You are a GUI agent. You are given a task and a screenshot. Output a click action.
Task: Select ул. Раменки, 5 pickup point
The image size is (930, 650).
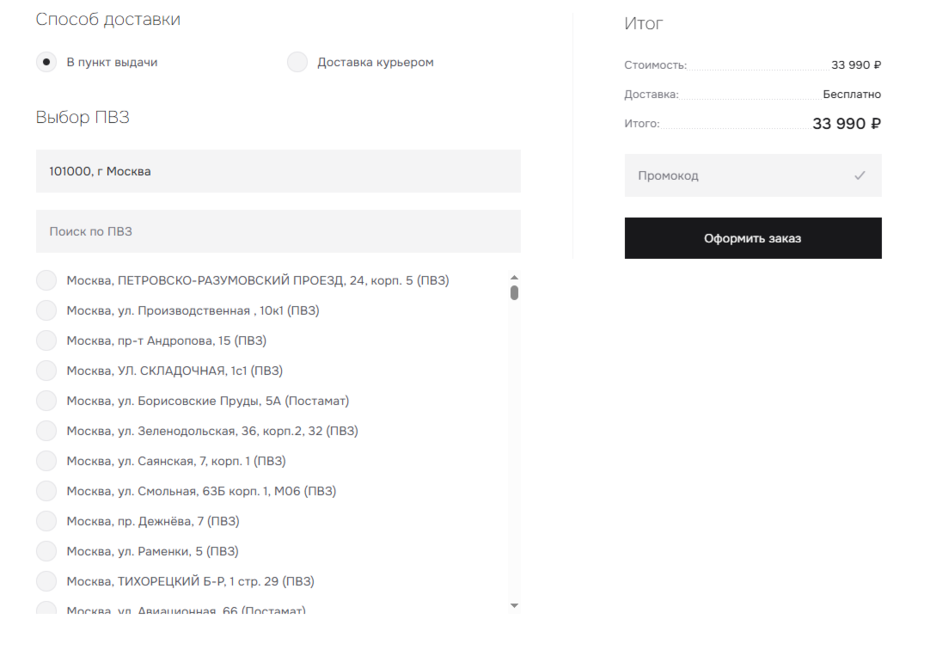coord(46,551)
